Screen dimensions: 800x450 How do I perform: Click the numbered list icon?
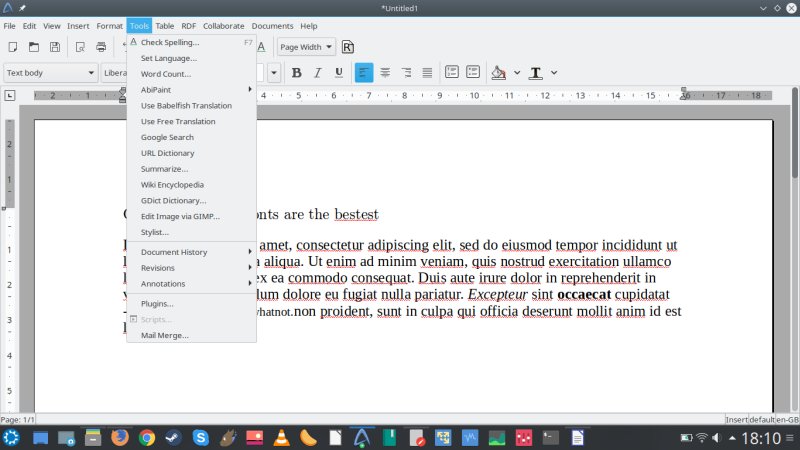click(x=451, y=72)
